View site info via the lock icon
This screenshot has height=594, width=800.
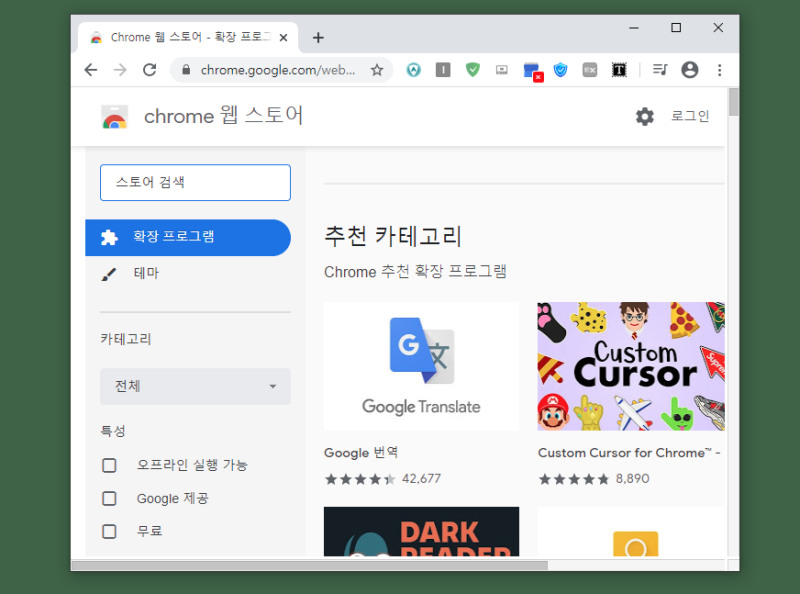[x=186, y=70]
